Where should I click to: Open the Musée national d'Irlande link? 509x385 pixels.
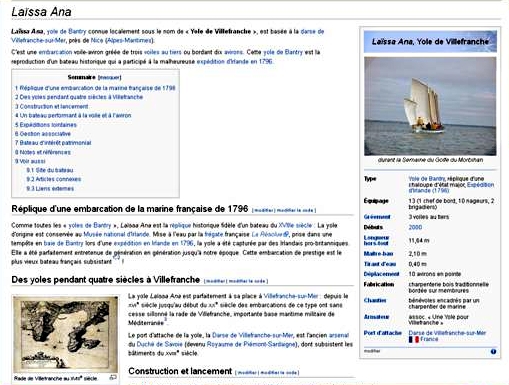pos(116,234)
